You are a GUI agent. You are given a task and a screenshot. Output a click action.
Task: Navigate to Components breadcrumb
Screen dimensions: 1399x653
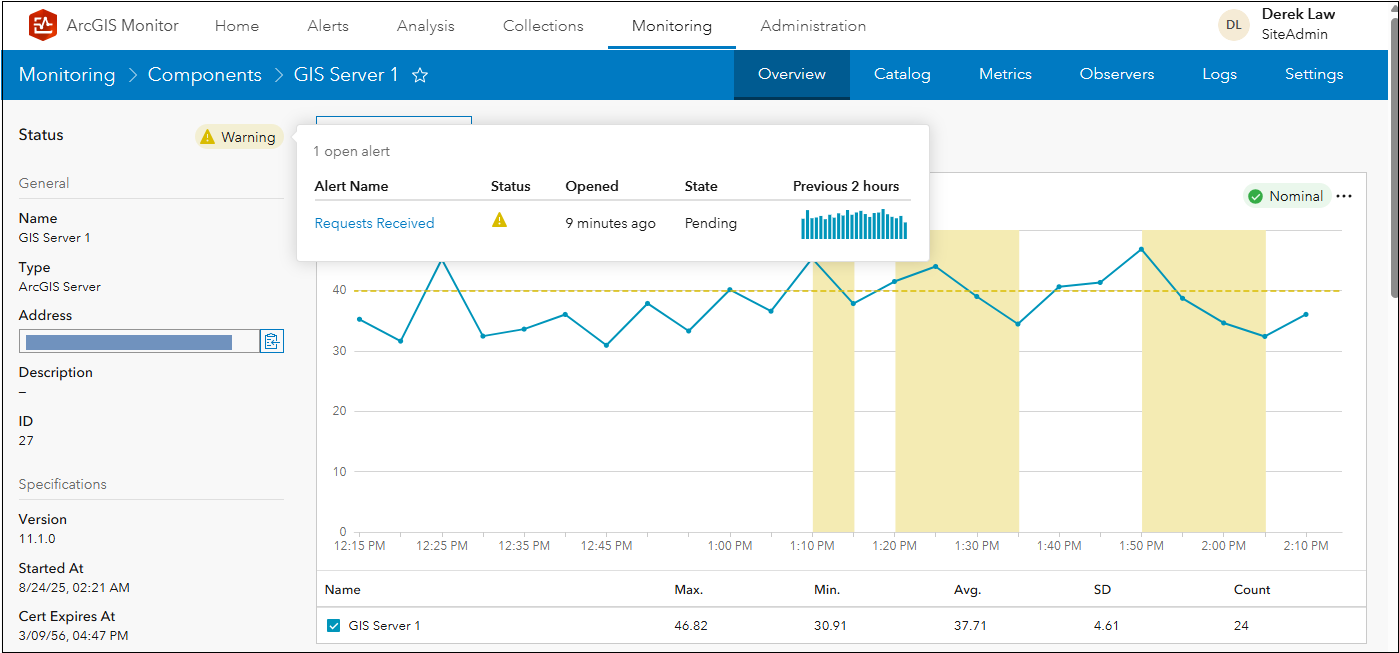tap(204, 75)
